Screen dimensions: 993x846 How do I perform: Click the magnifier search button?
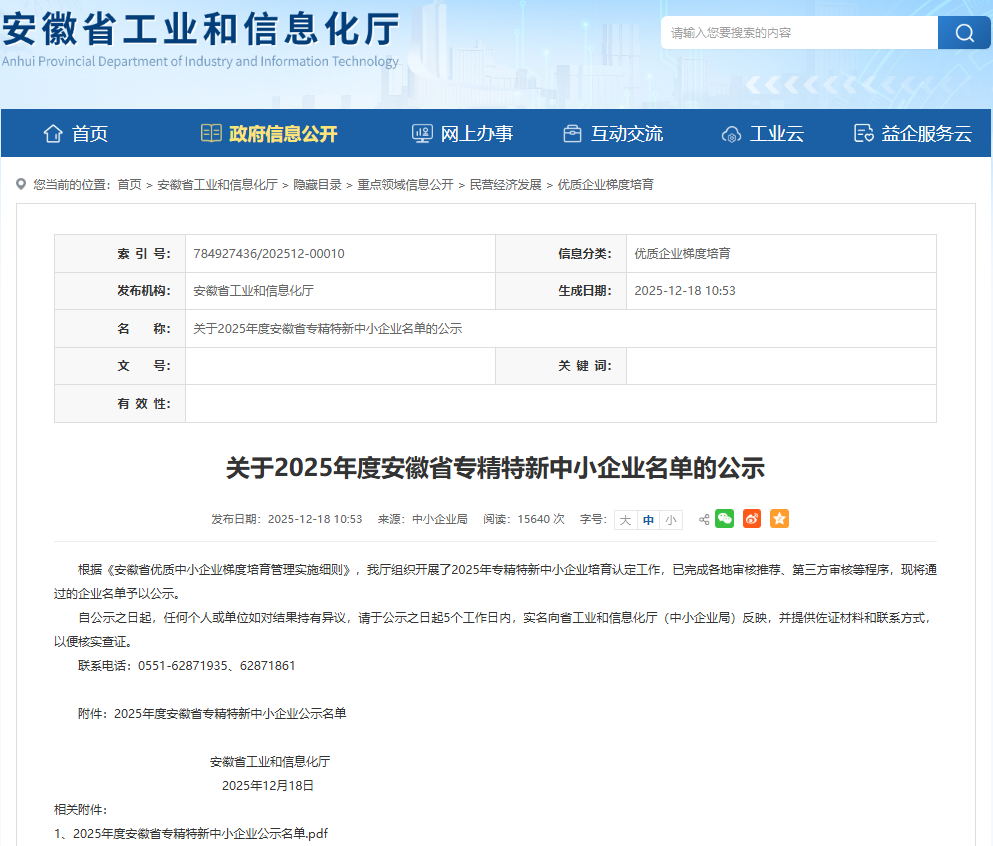pos(964,32)
